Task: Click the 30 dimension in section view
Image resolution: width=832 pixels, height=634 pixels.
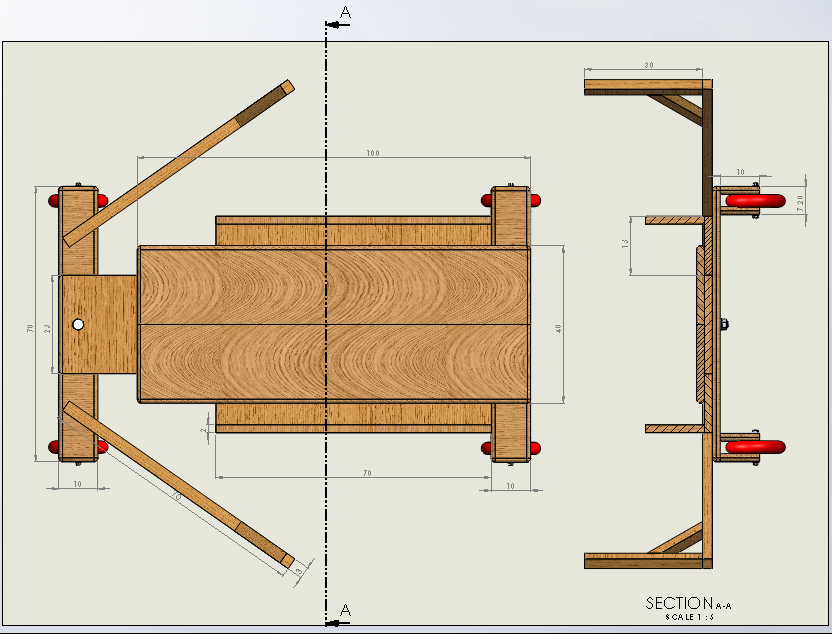Action: (649, 65)
